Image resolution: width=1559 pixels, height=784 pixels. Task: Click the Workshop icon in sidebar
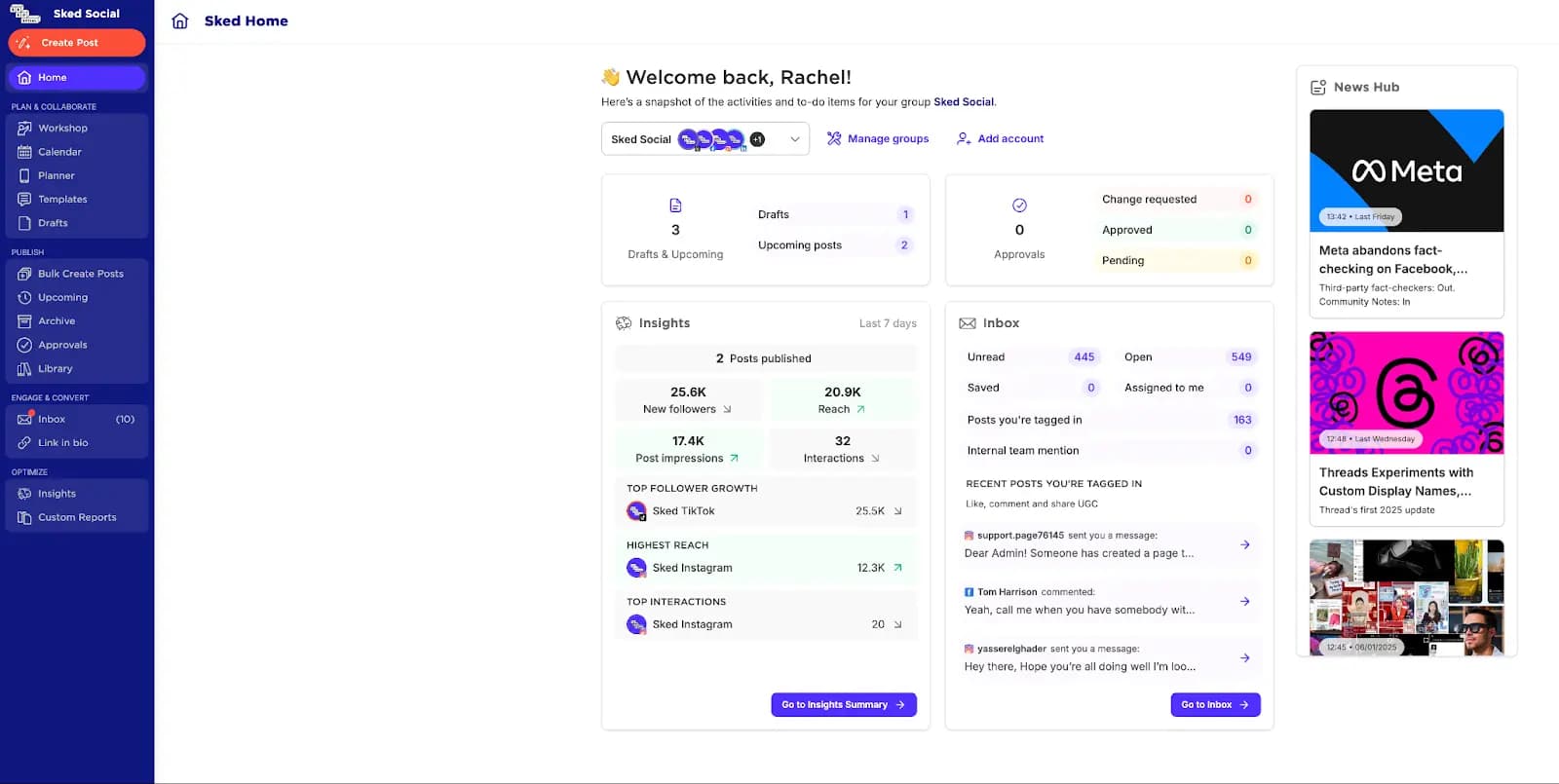[24, 129]
